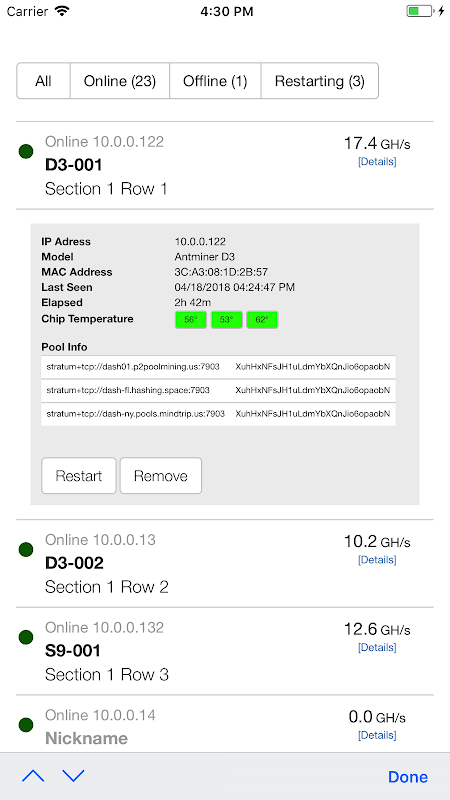Select dash-ny.pools.mindtrip.us pool row
This screenshot has width=450, height=800.
coord(218,414)
